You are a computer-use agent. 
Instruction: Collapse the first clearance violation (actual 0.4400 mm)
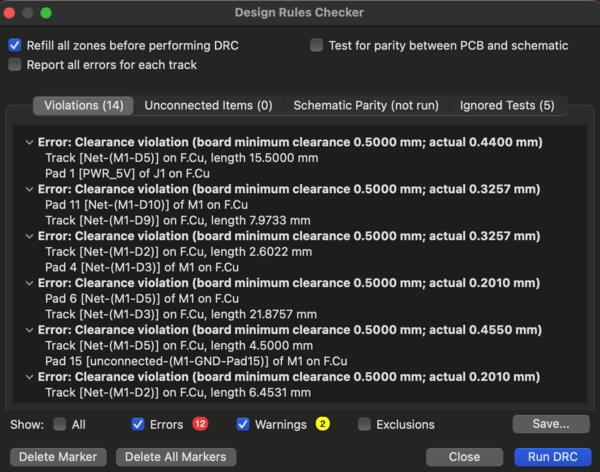(29, 143)
